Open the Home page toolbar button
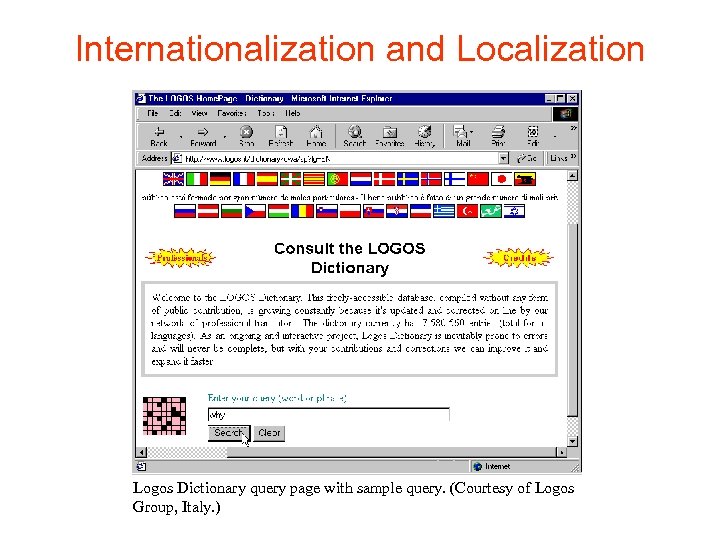The image size is (720, 540). pyautogui.click(x=316, y=136)
